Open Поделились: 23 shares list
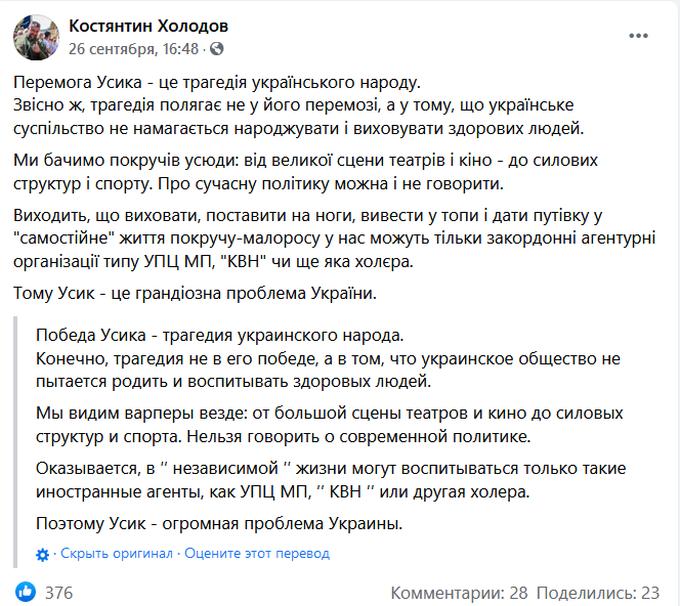The height and width of the screenshot is (606, 680). [x=598, y=593]
